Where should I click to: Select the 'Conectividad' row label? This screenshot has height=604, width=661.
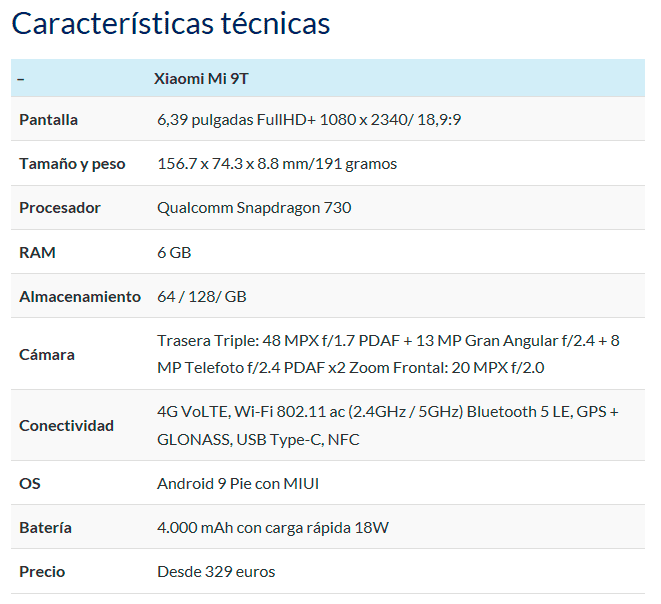(67, 426)
